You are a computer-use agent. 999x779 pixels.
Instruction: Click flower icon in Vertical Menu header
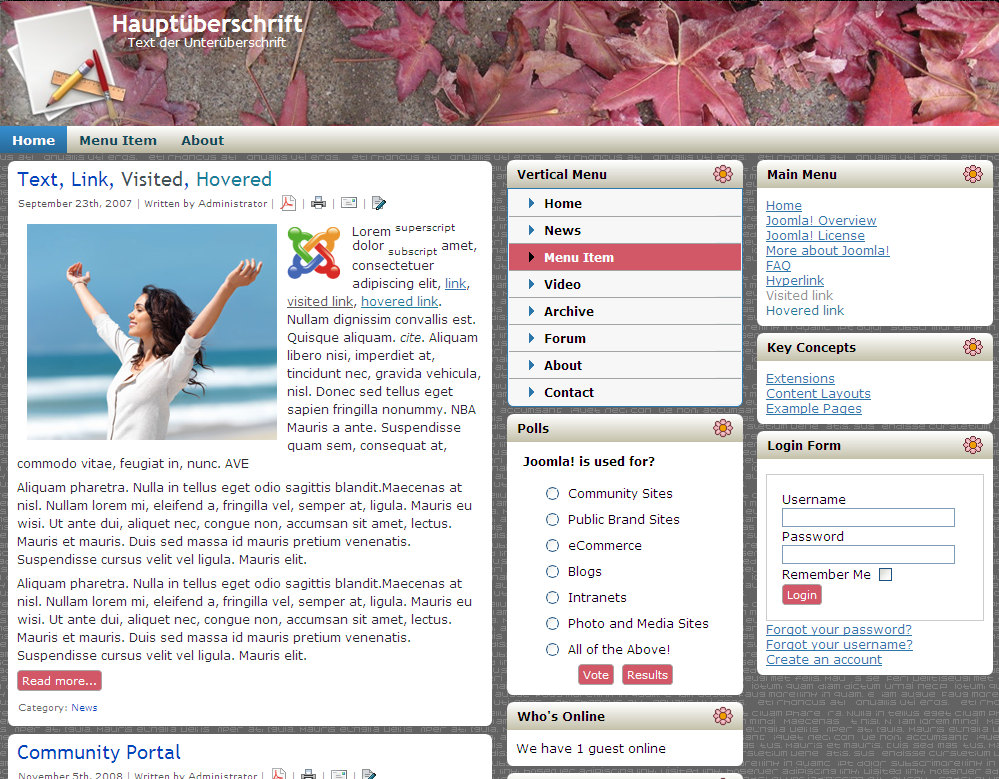tap(722, 174)
